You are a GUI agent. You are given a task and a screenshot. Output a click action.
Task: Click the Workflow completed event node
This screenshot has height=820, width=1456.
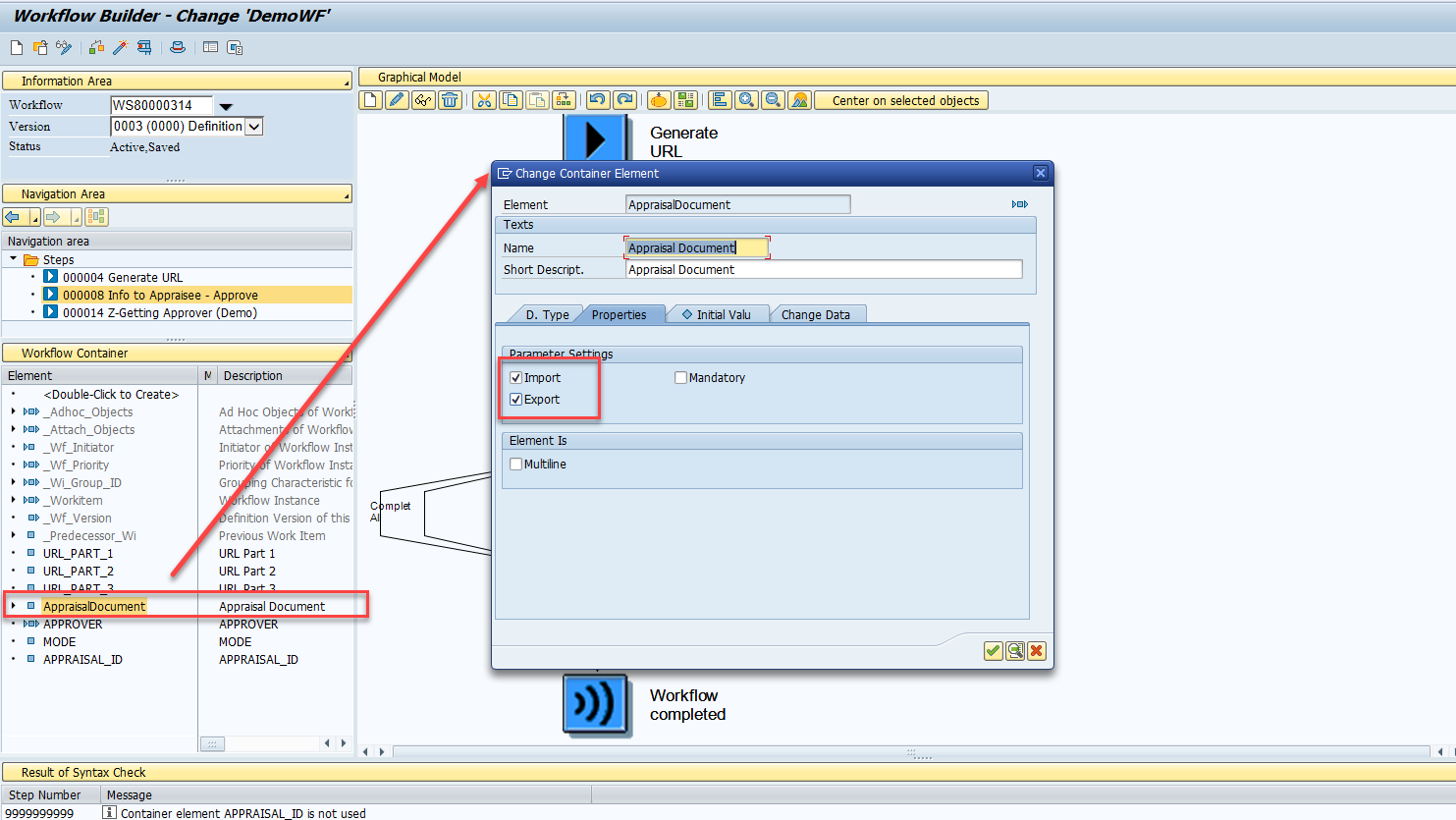tap(597, 704)
